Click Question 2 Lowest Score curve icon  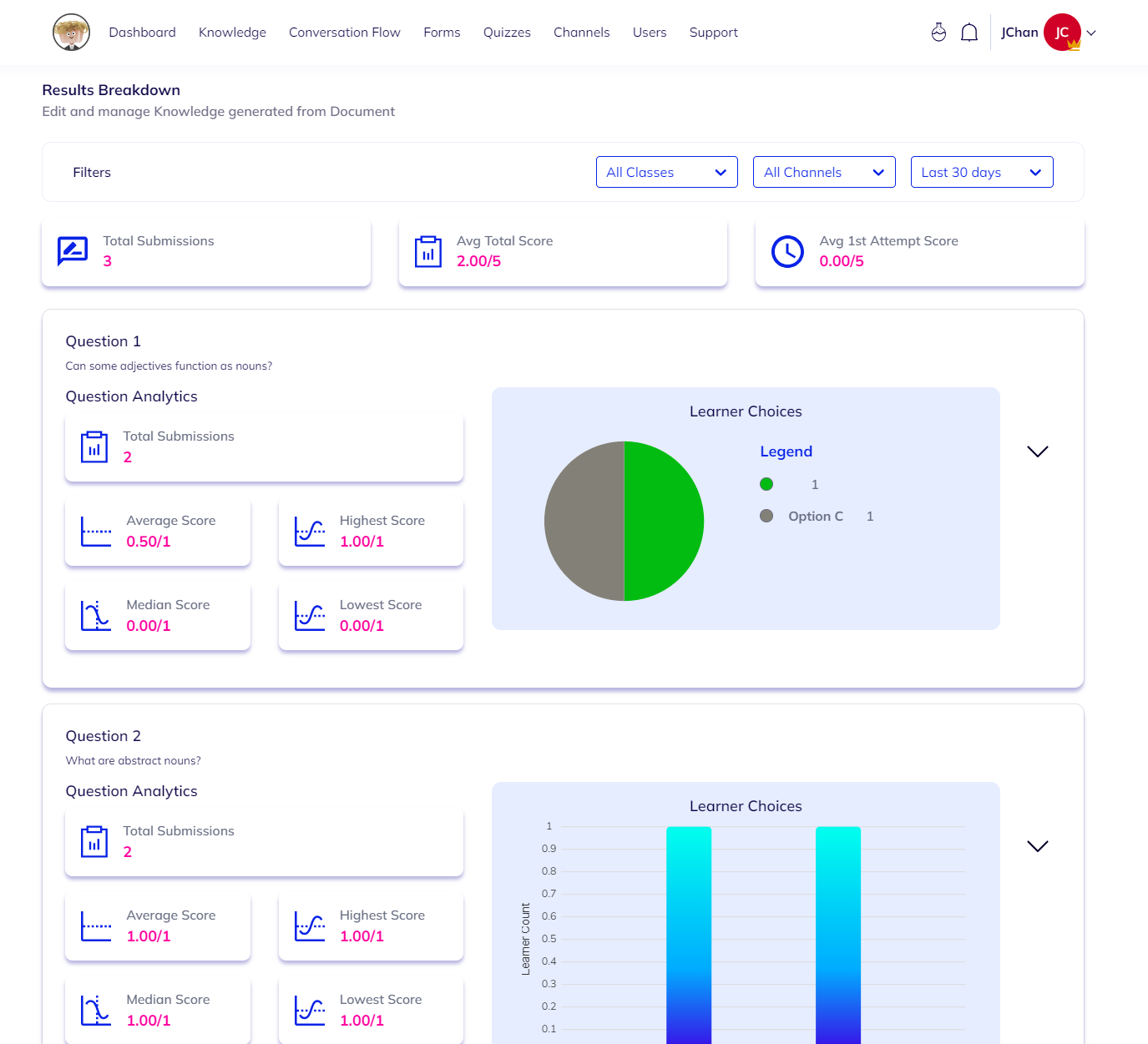[x=310, y=1011]
